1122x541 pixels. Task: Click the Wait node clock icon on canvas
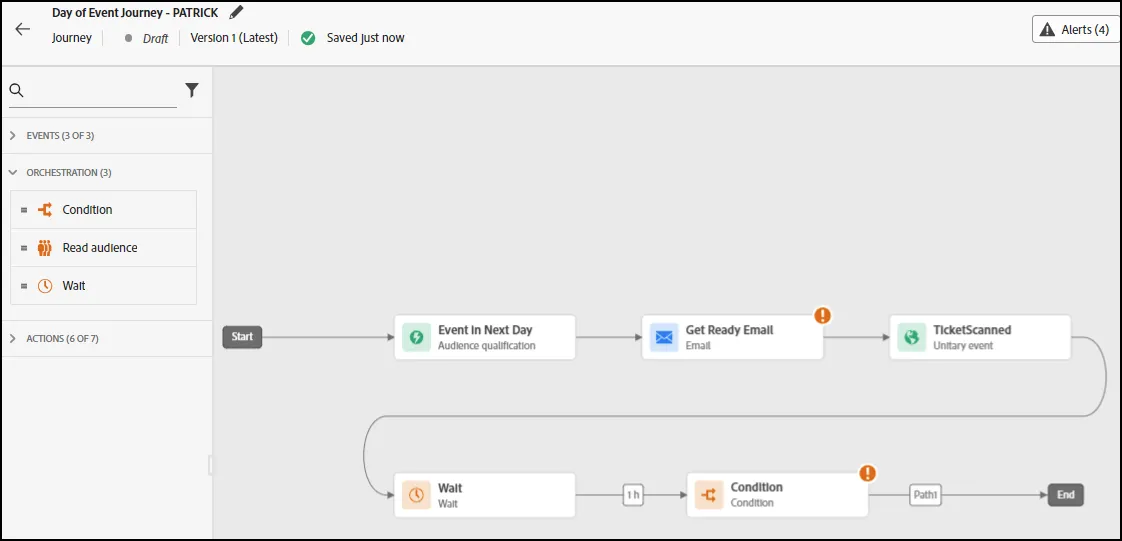[x=416, y=494]
